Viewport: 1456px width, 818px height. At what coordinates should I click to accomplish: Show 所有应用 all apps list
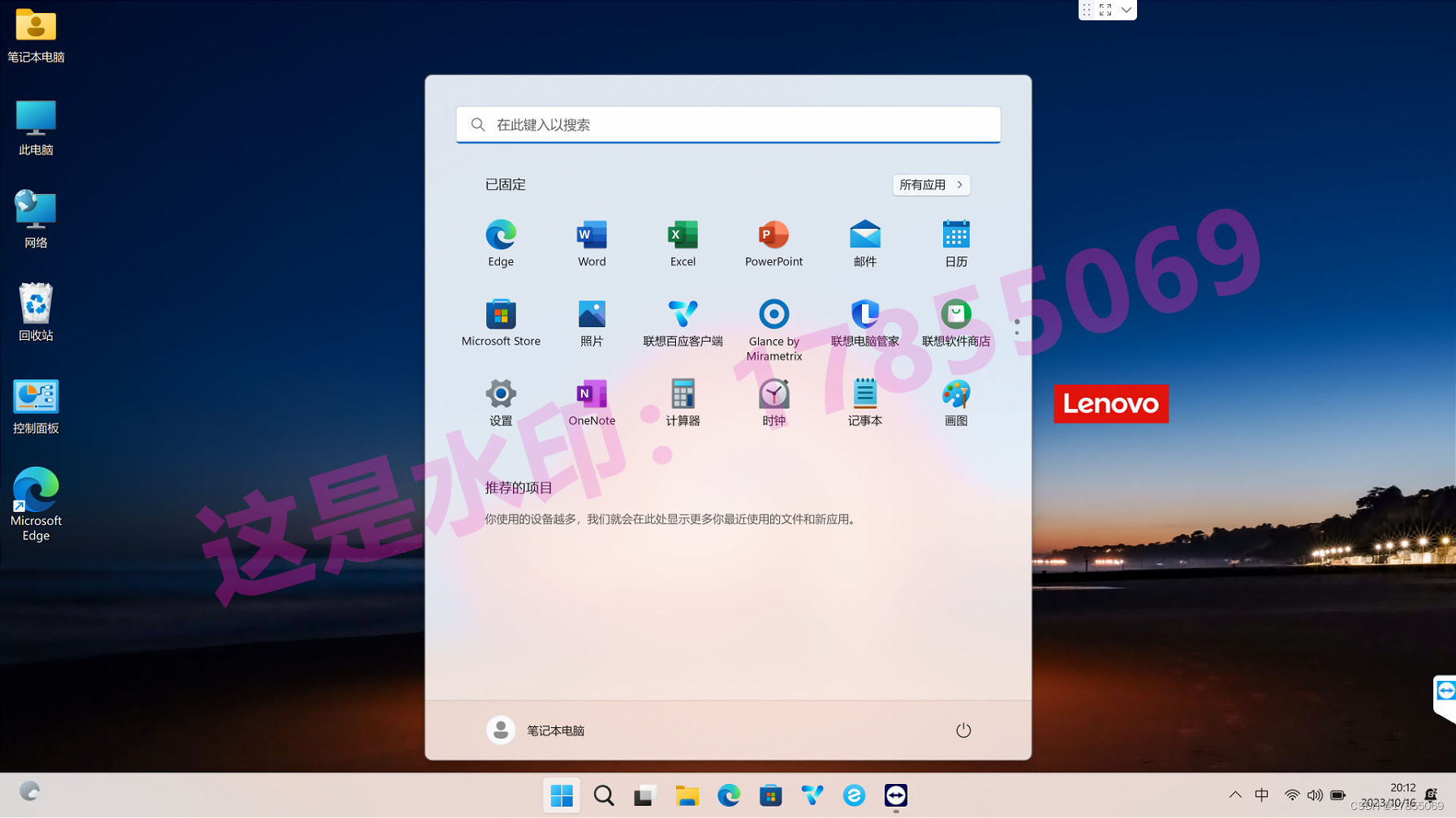pyautogui.click(x=931, y=185)
